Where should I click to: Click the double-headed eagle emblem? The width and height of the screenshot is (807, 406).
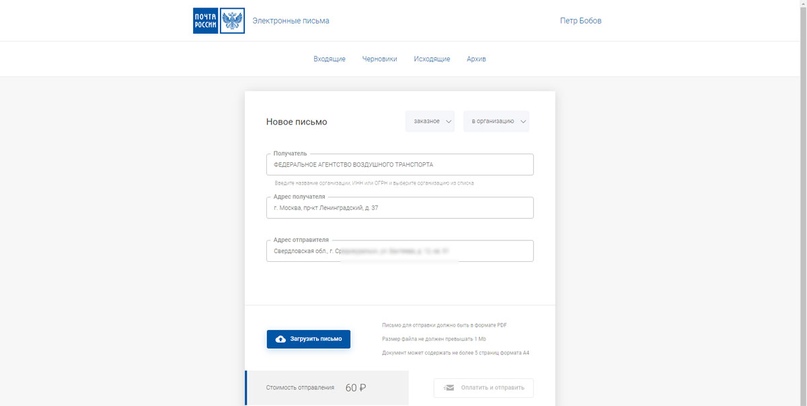pos(232,21)
